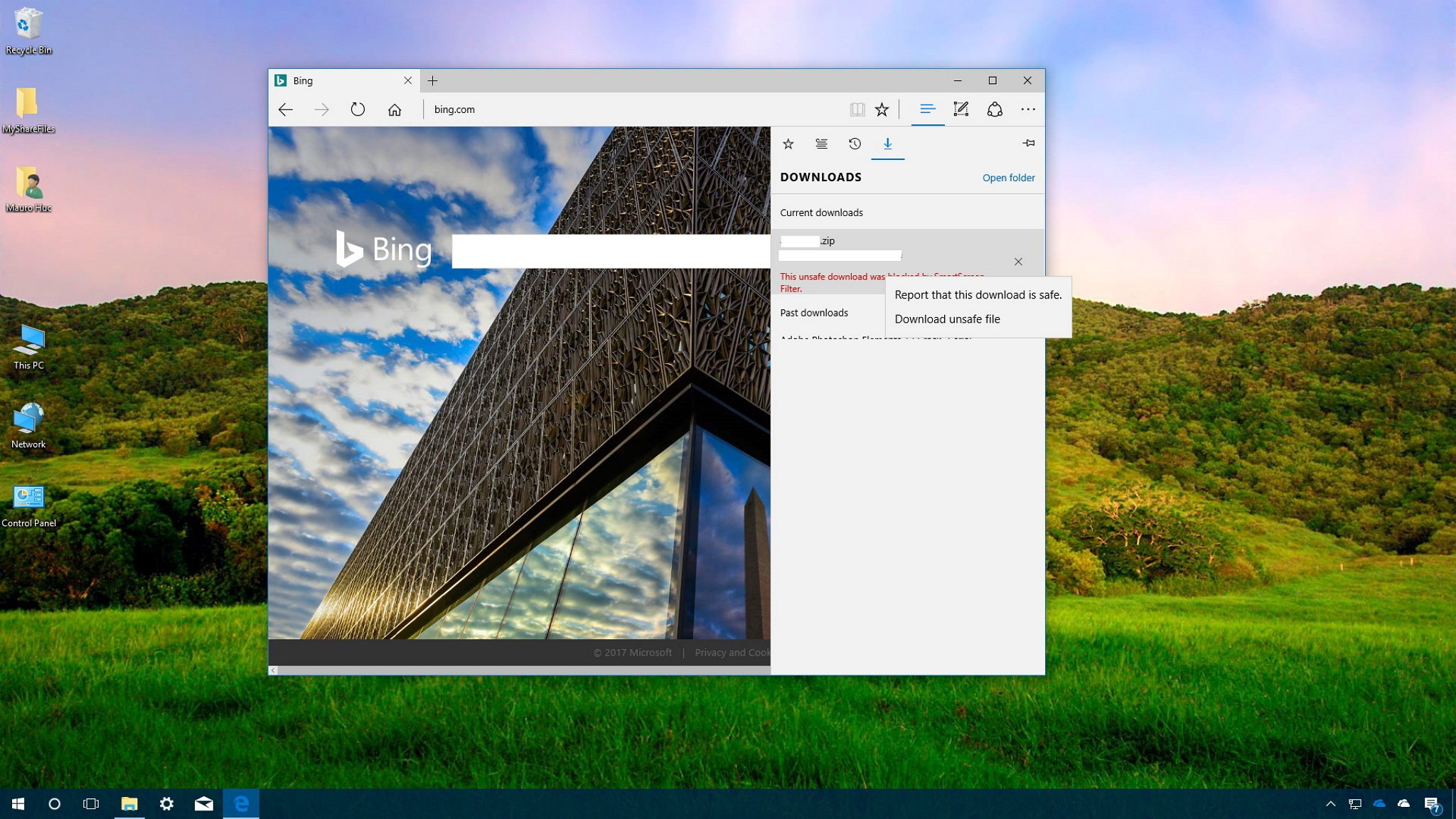Click the History icon in hub panel
Screen dimensions: 1456x819
854,143
